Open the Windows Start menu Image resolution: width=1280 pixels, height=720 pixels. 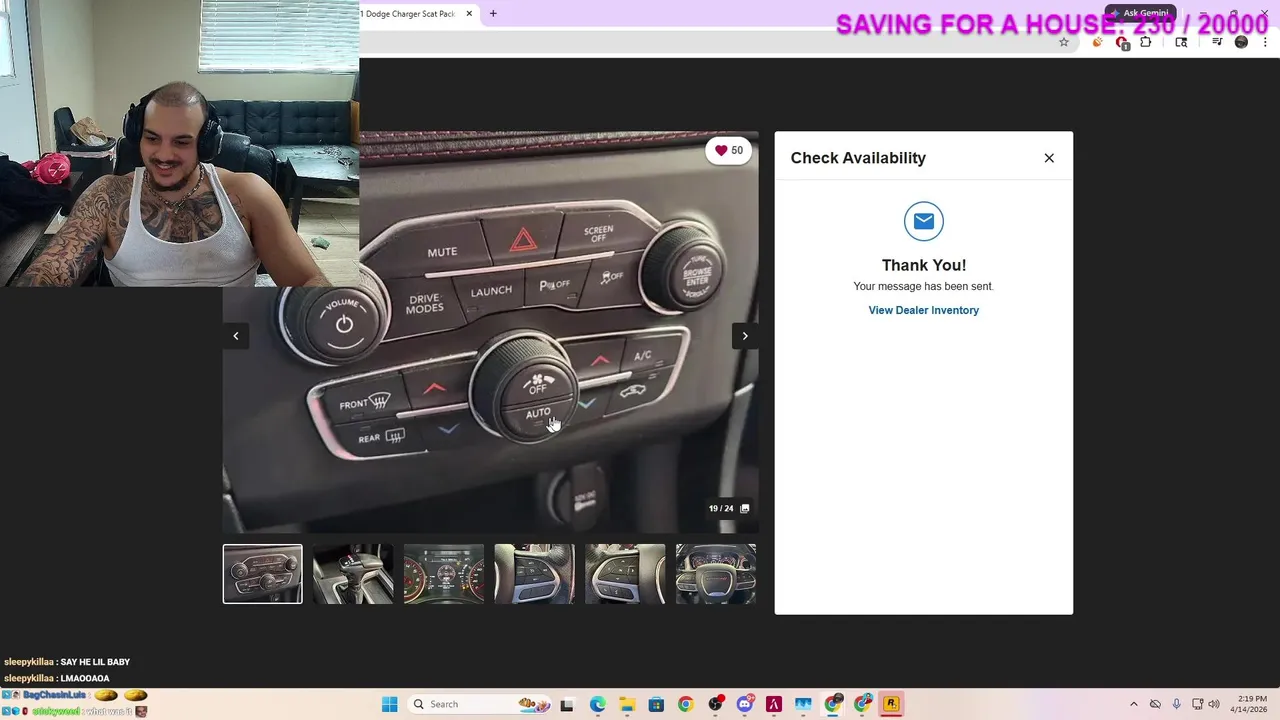click(389, 704)
